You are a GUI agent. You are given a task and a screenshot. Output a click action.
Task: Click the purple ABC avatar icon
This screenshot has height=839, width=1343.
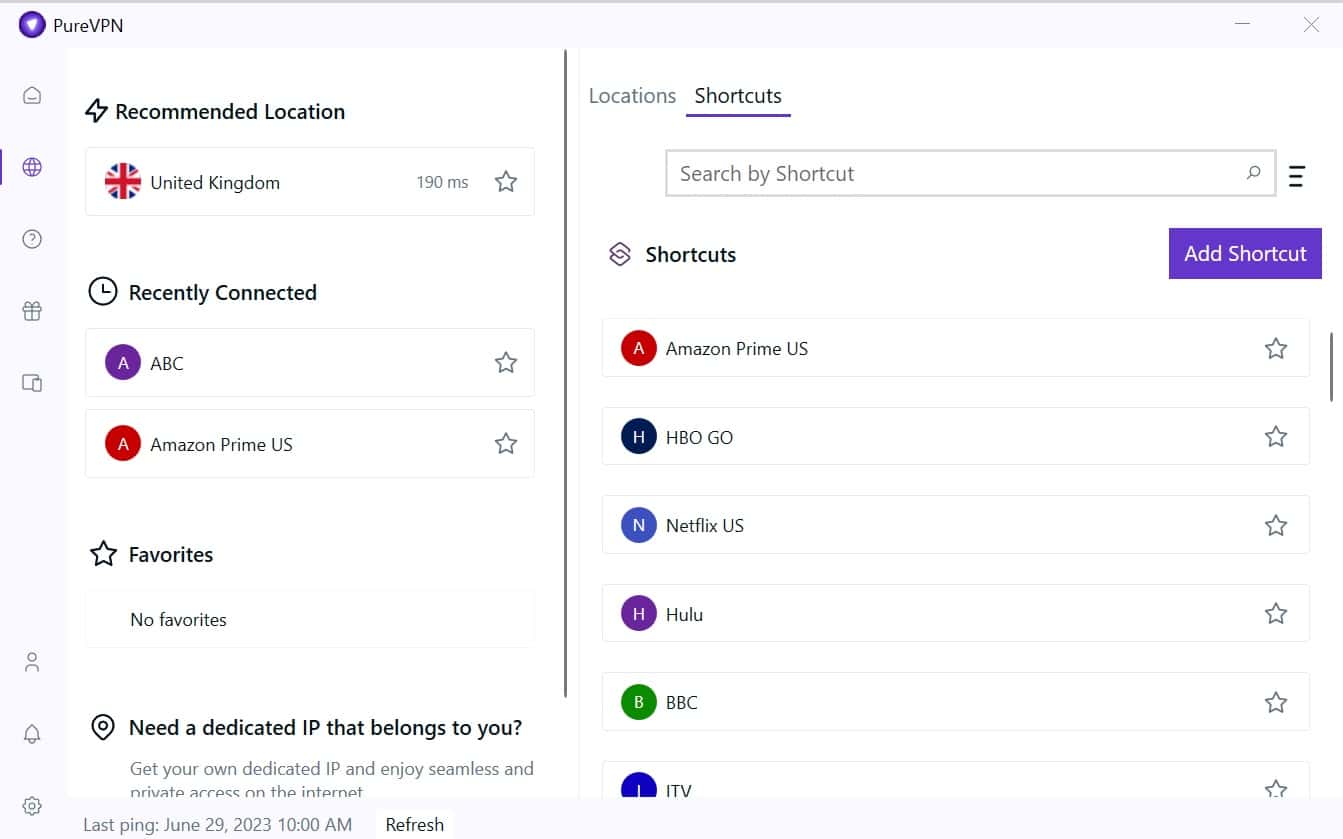click(x=123, y=363)
